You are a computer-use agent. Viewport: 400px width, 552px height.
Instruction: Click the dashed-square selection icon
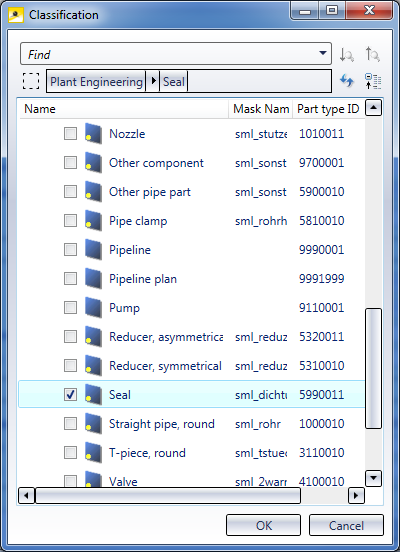click(31, 81)
